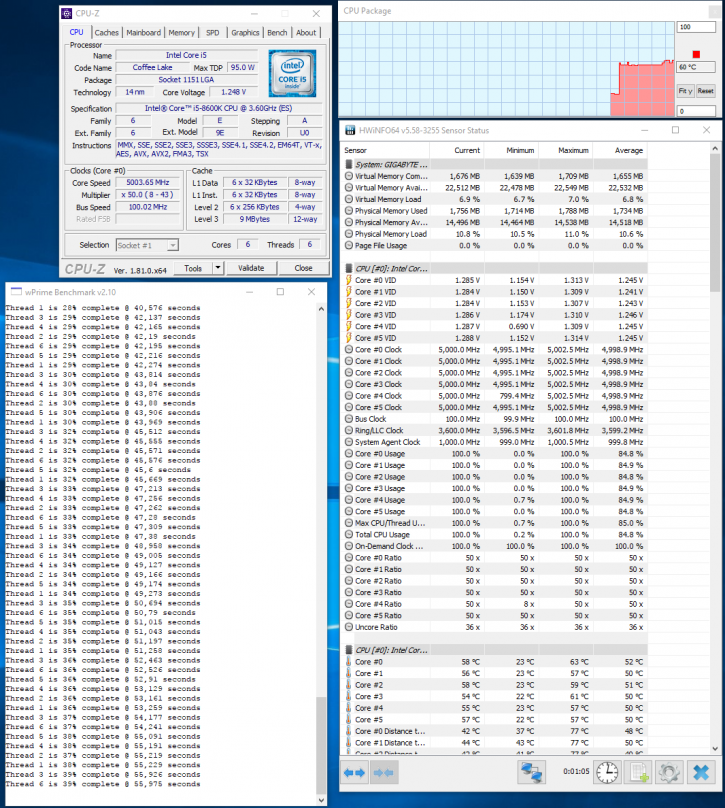725x808 pixels.
Task: Click the CPU-Z title bar app icon
Action: point(67,13)
